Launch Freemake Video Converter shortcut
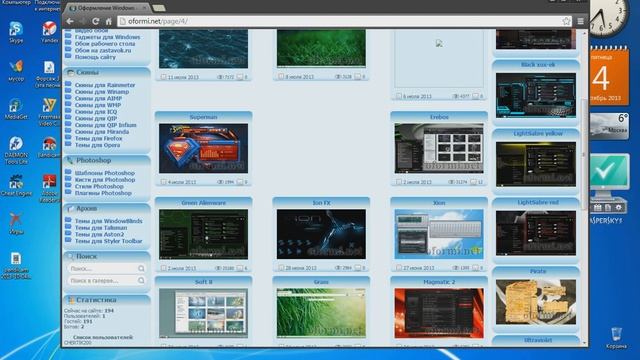The height and width of the screenshot is (360, 640). (49, 111)
